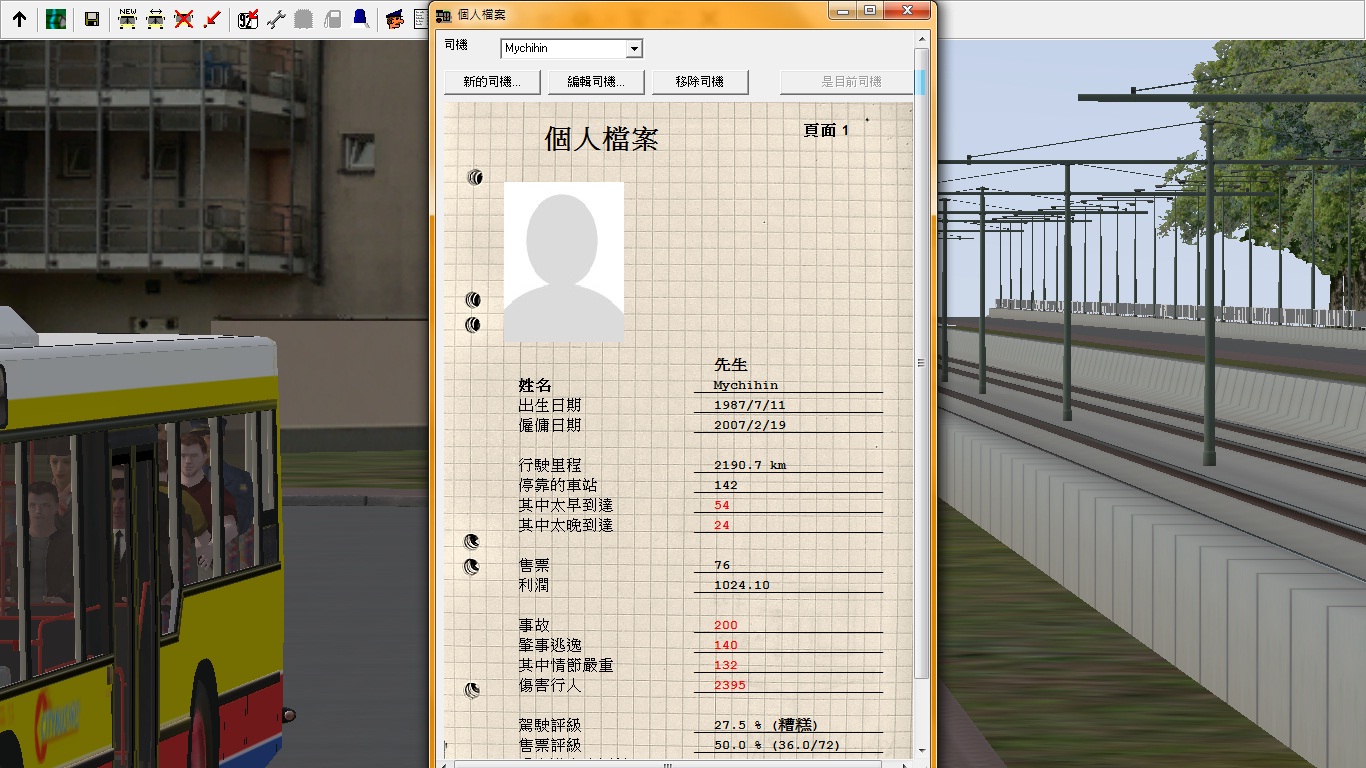
Task: Open the driver profile icon in the toolbar
Action: pos(395,19)
